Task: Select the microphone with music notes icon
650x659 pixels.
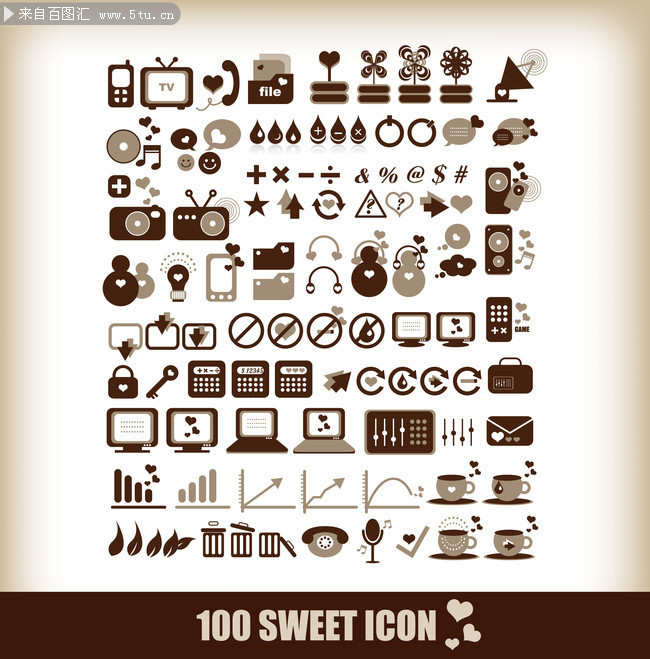Action: click(x=374, y=540)
